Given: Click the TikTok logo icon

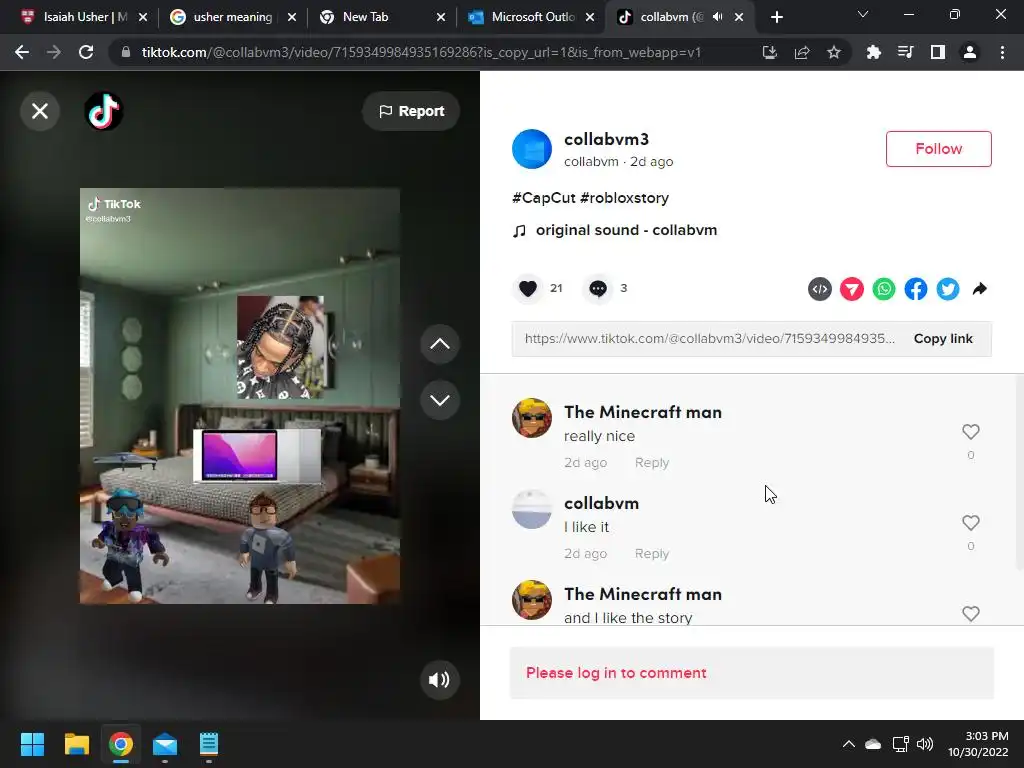Looking at the screenshot, I should pos(104,111).
